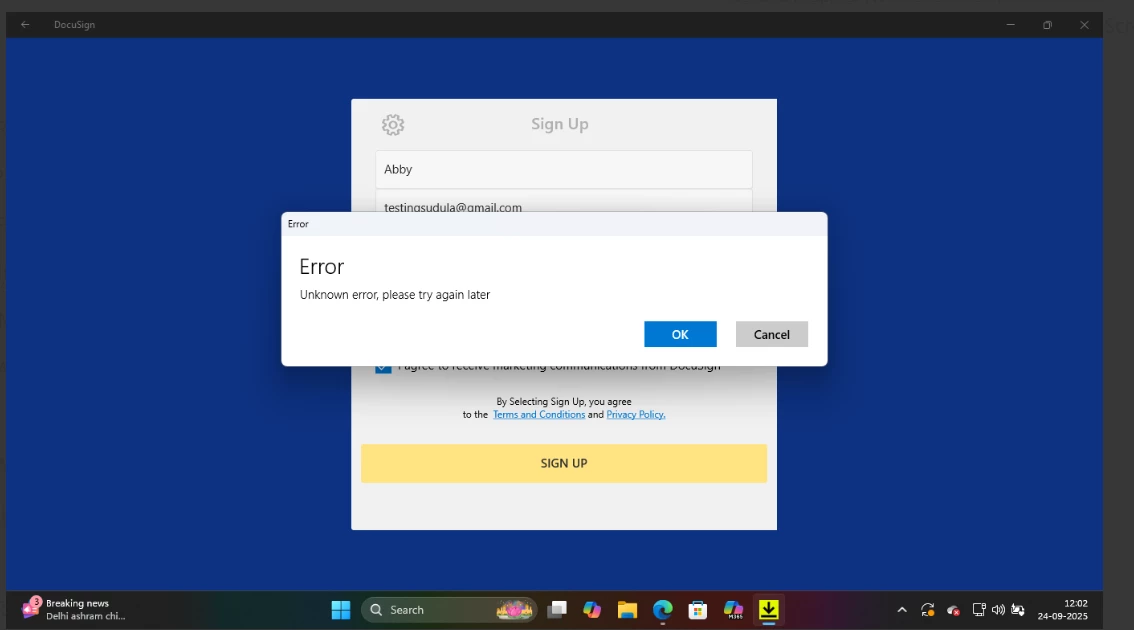Click the OneDrive cloud tray icon
1134x630 pixels.
[953, 610]
